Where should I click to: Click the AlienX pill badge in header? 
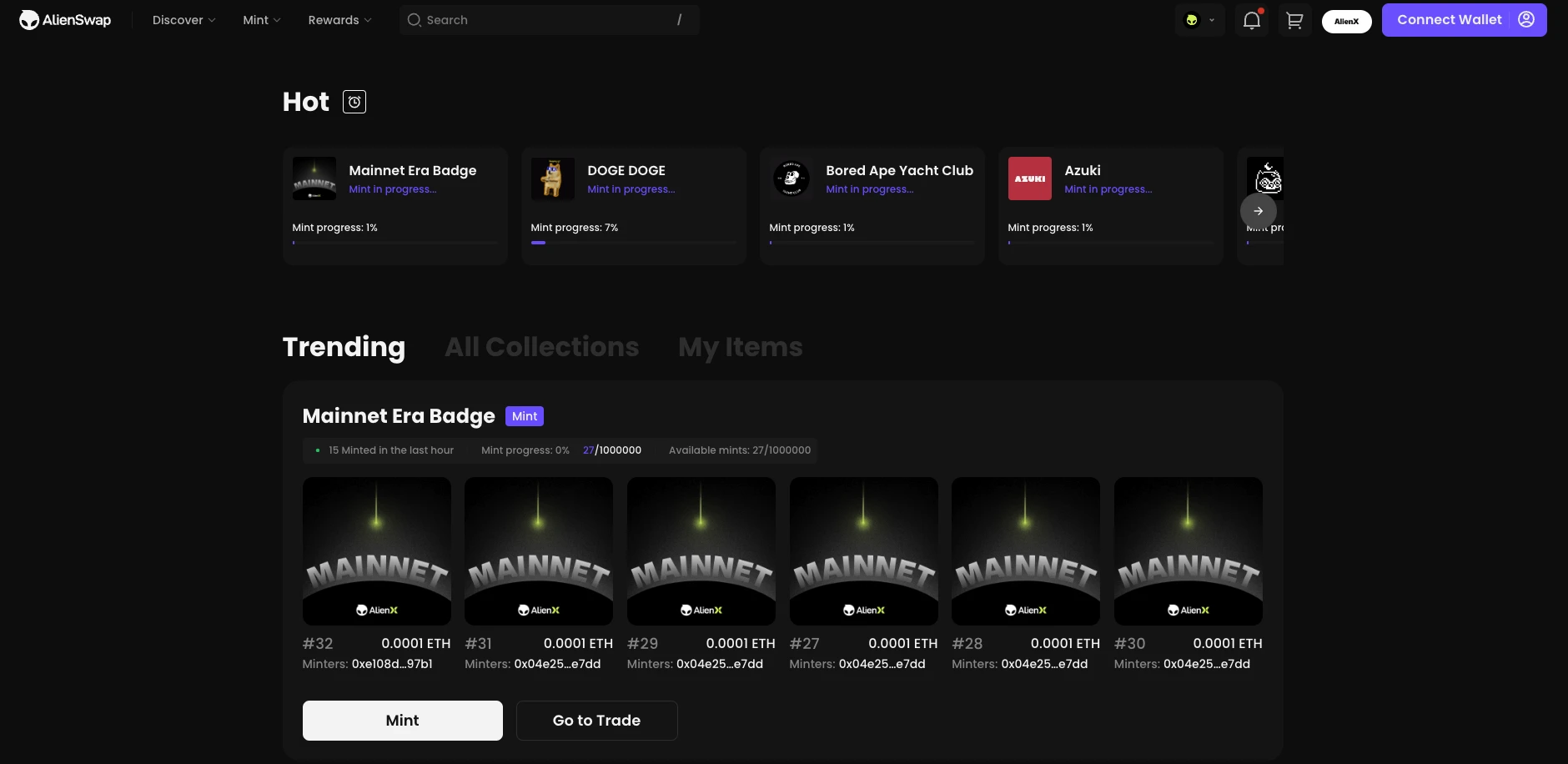(1346, 21)
